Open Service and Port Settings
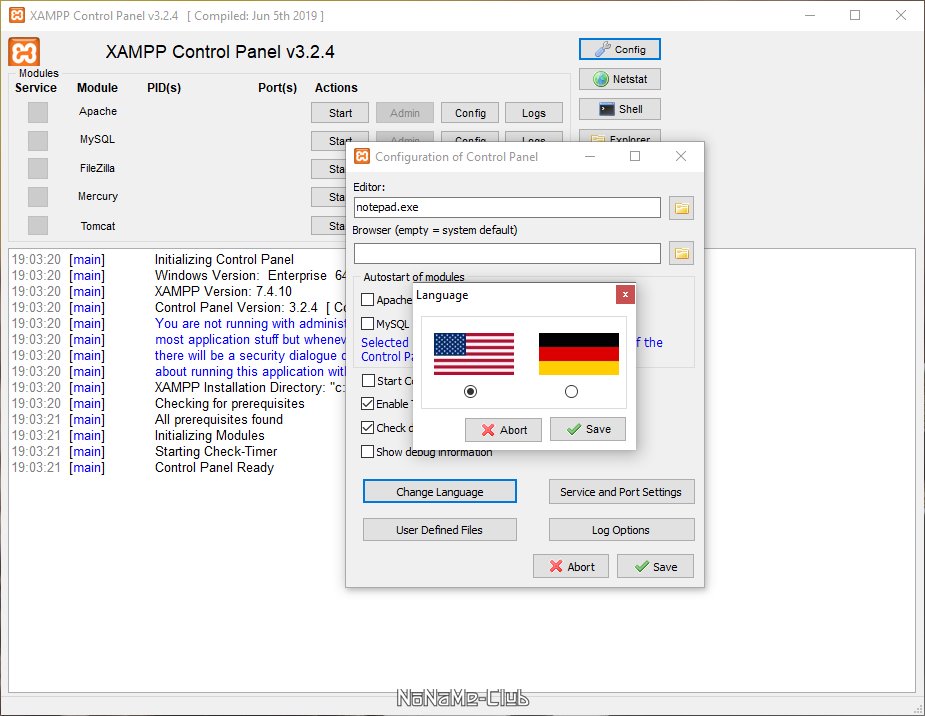This screenshot has width=925, height=716. [x=621, y=492]
